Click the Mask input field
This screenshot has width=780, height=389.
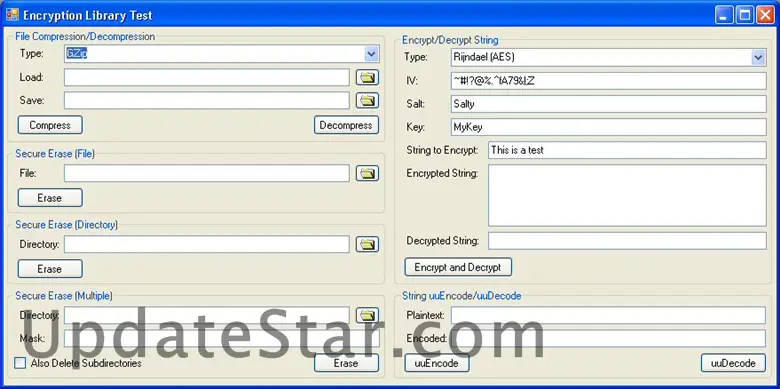tap(221, 339)
